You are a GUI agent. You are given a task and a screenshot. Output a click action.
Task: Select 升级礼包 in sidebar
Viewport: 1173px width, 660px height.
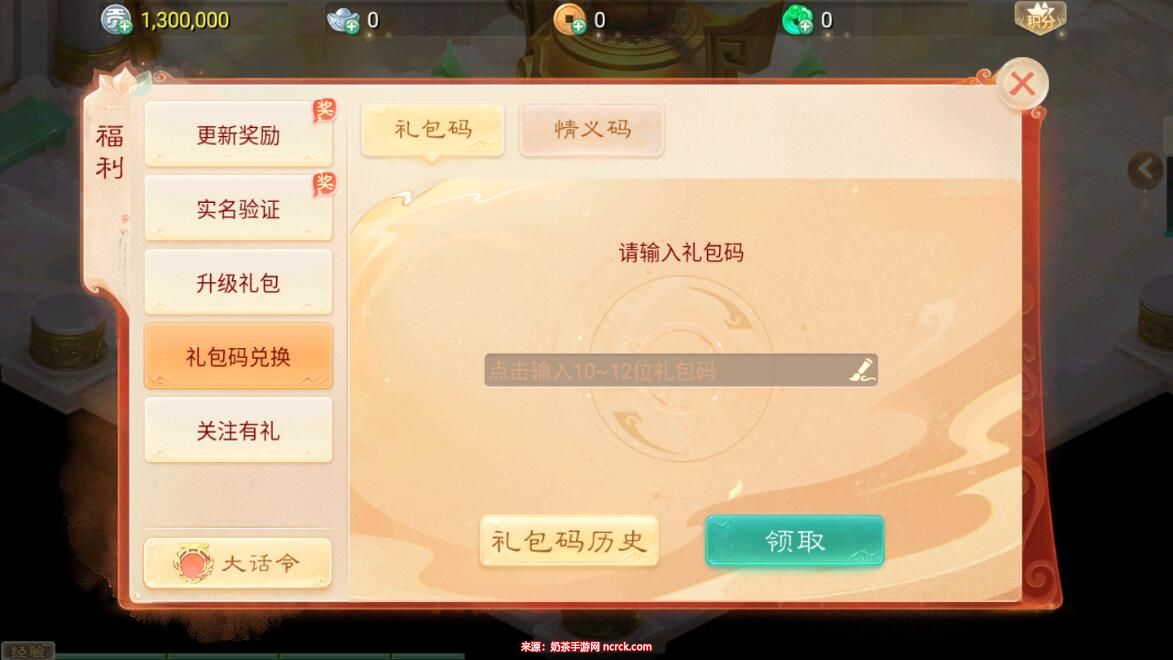click(238, 282)
